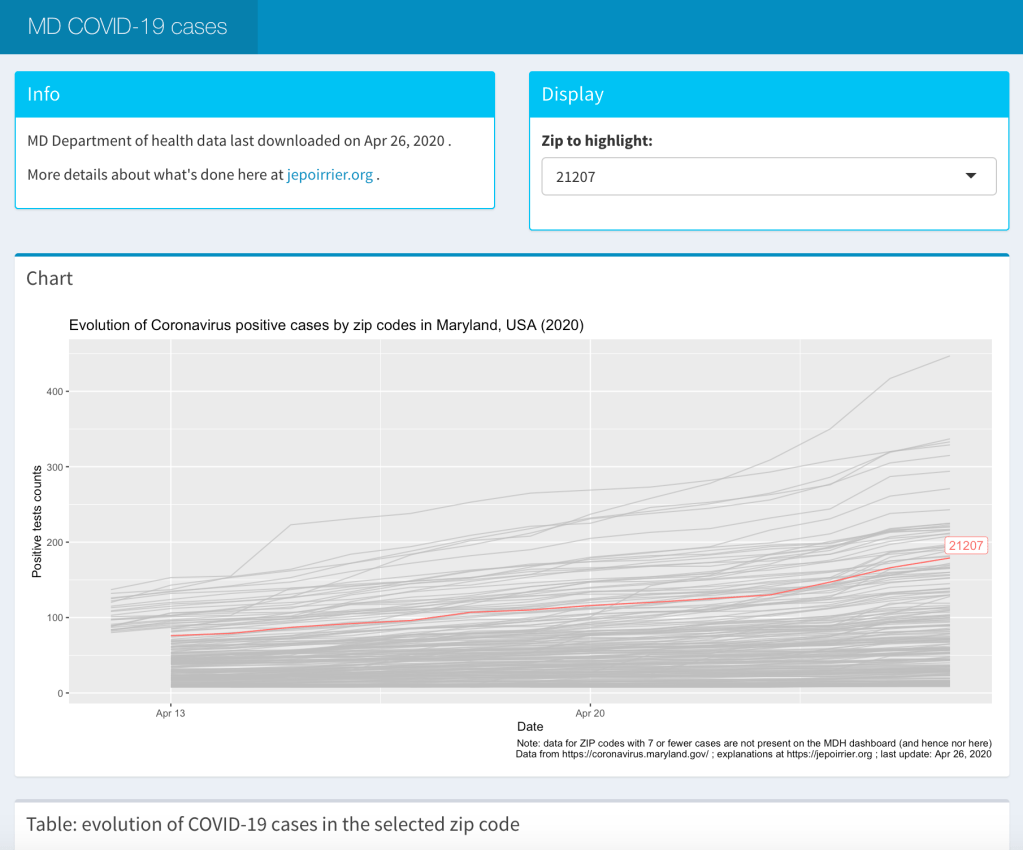Click the Date axis title
This screenshot has width=1023, height=850.
coord(529,727)
